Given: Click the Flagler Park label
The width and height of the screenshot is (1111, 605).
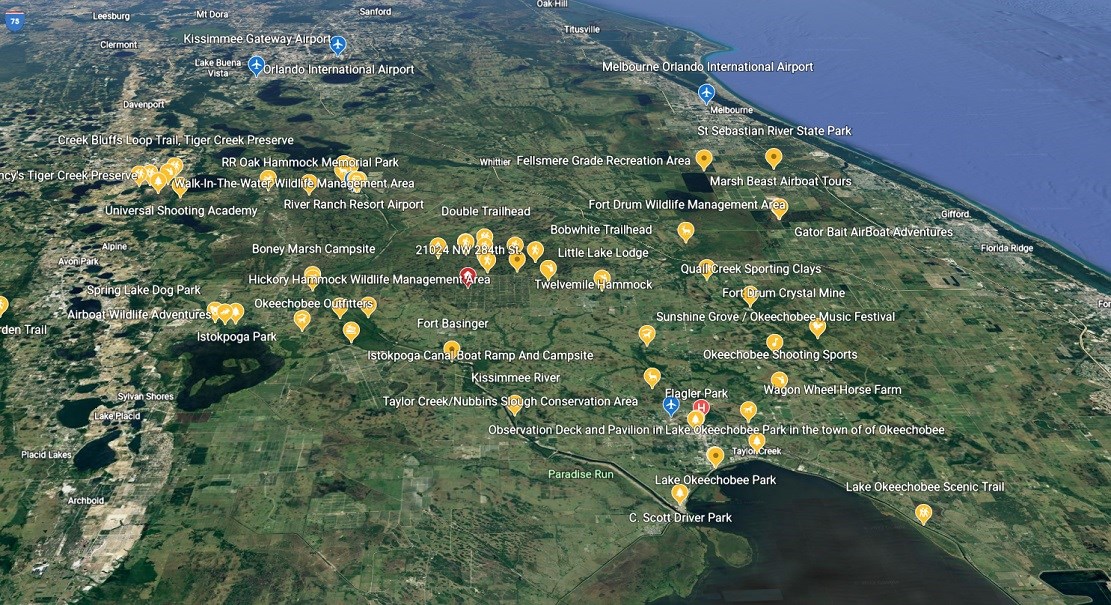Looking at the screenshot, I should coord(697,393).
